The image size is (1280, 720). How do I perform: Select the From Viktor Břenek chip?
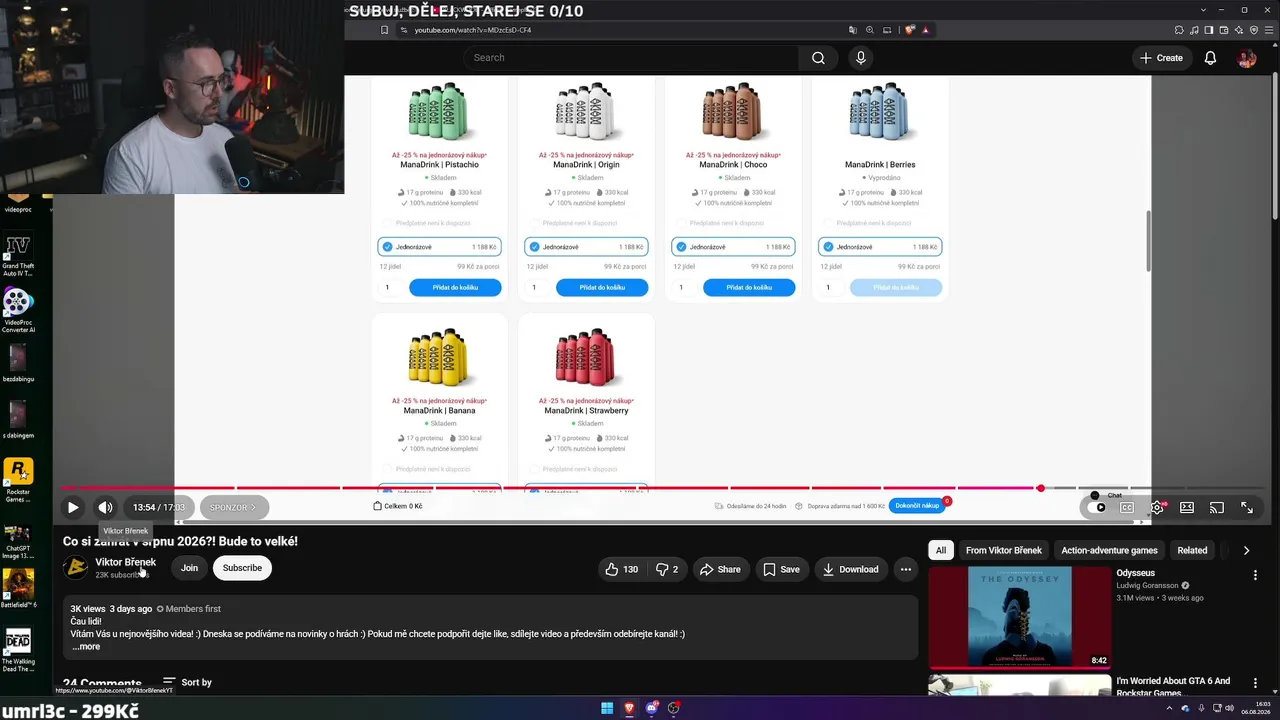[1004, 550]
